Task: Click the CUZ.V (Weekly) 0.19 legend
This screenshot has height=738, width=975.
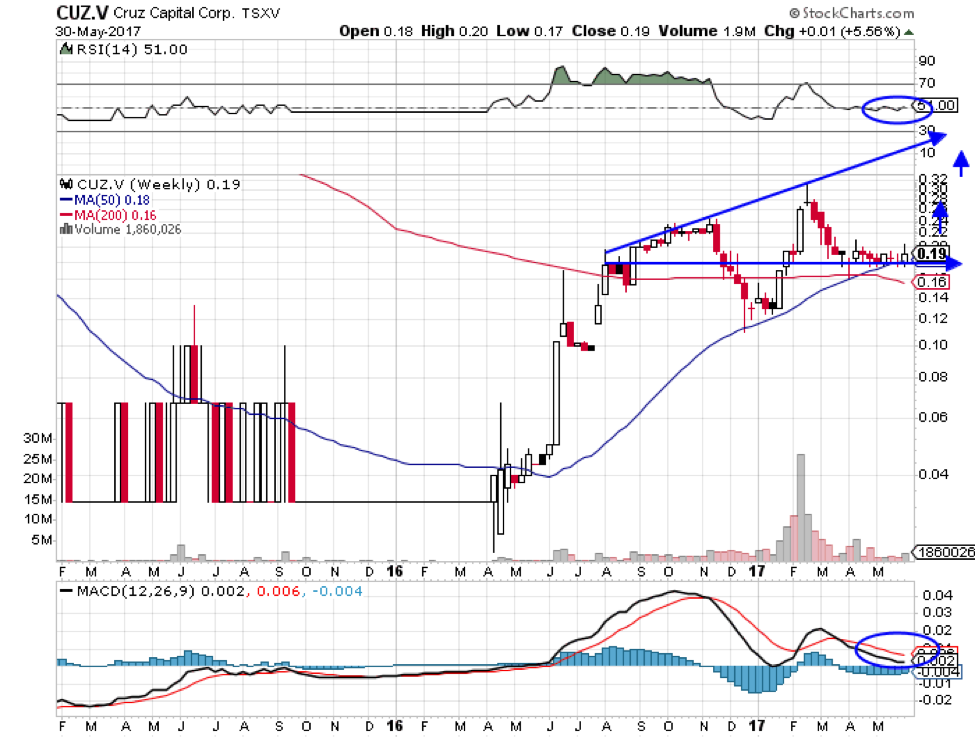Action: point(159,185)
